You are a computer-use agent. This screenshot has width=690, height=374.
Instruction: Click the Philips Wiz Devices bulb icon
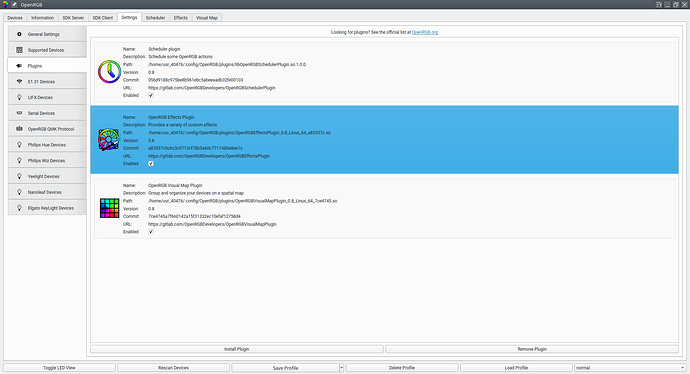coord(19,161)
